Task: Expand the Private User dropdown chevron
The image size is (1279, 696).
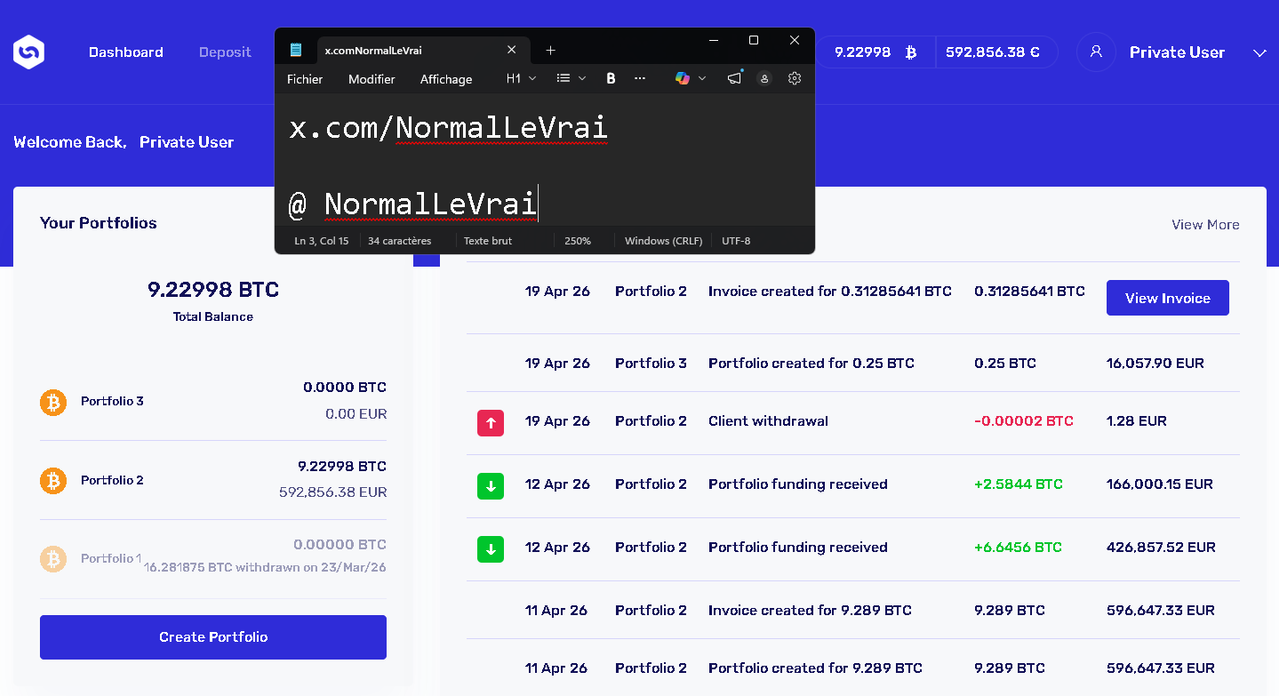Action: pyautogui.click(x=1259, y=53)
